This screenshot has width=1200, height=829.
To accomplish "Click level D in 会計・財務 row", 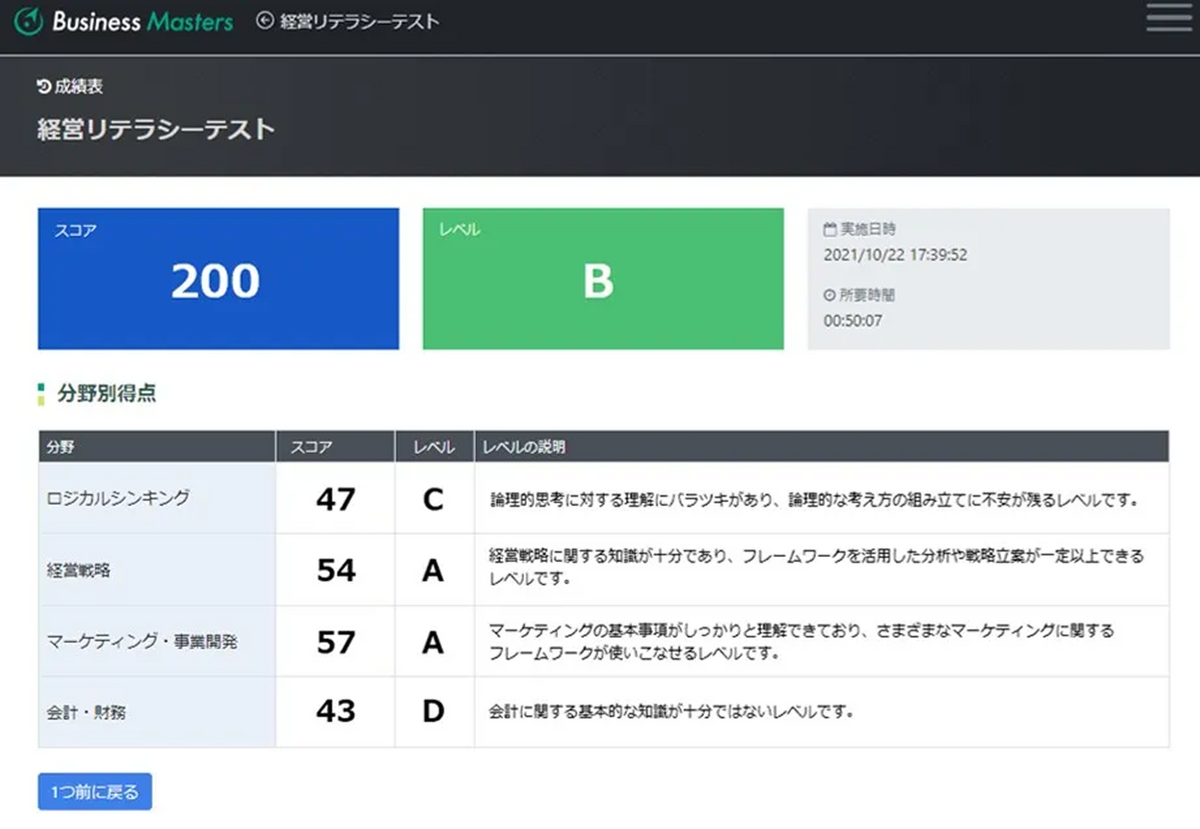I will [x=433, y=712].
